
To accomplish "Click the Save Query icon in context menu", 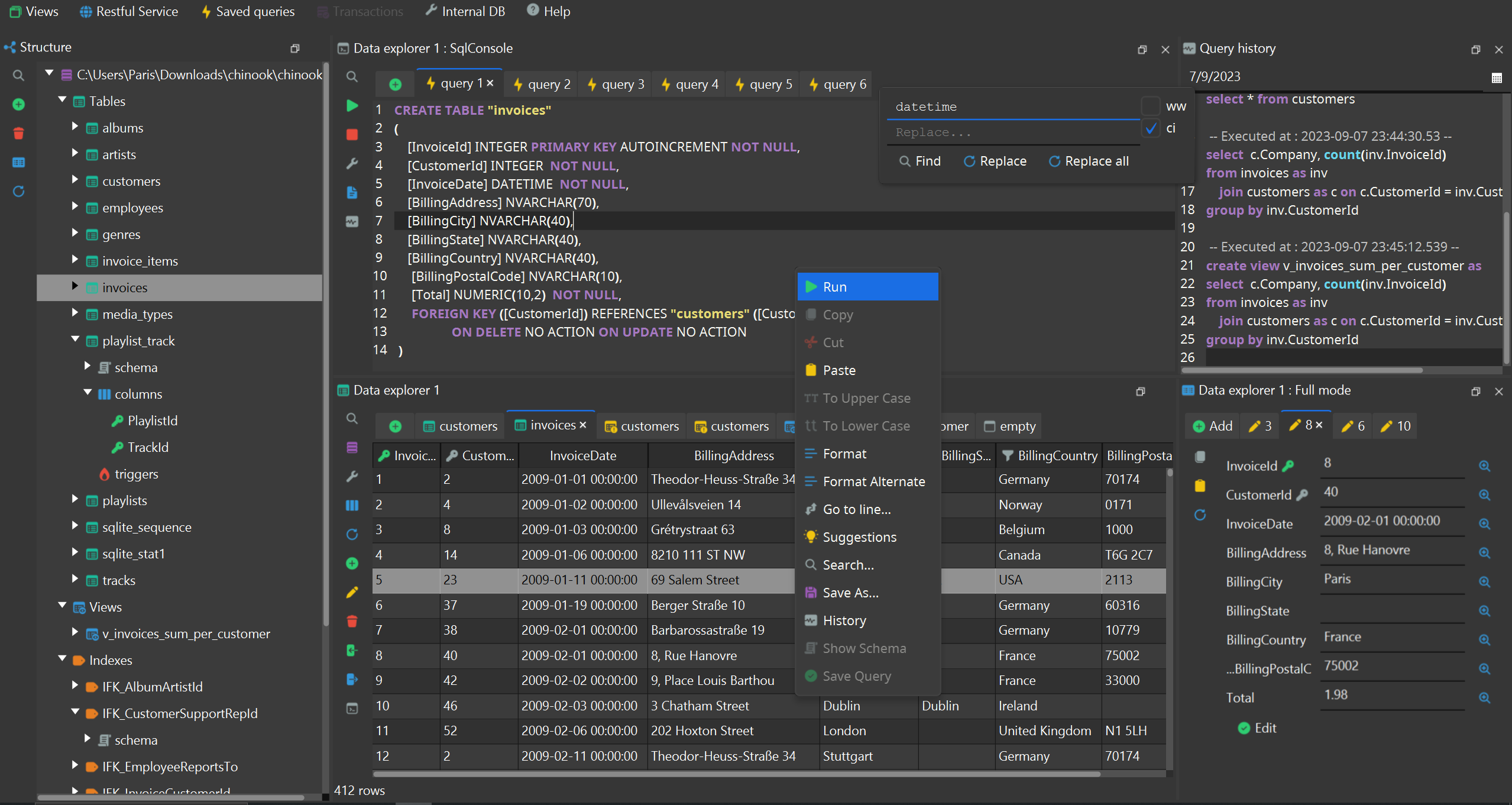I will (x=811, y=675).
